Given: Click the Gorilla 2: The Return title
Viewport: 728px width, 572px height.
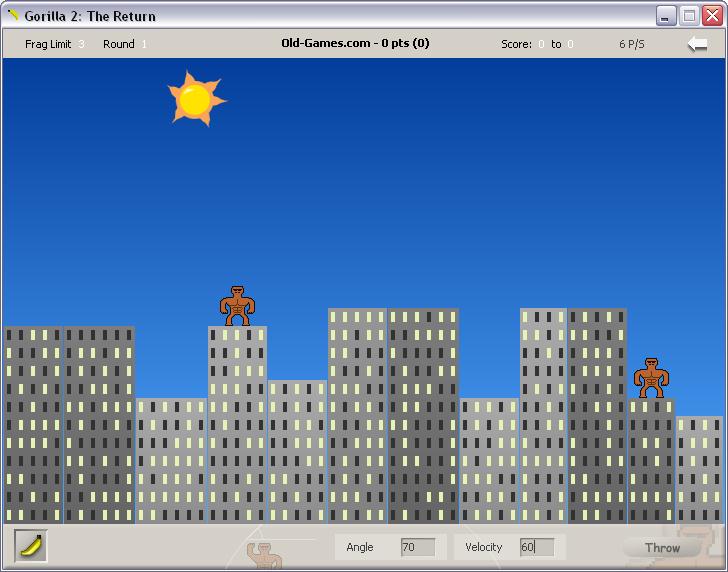Looking at the screenshot, I should pos(90,16).
